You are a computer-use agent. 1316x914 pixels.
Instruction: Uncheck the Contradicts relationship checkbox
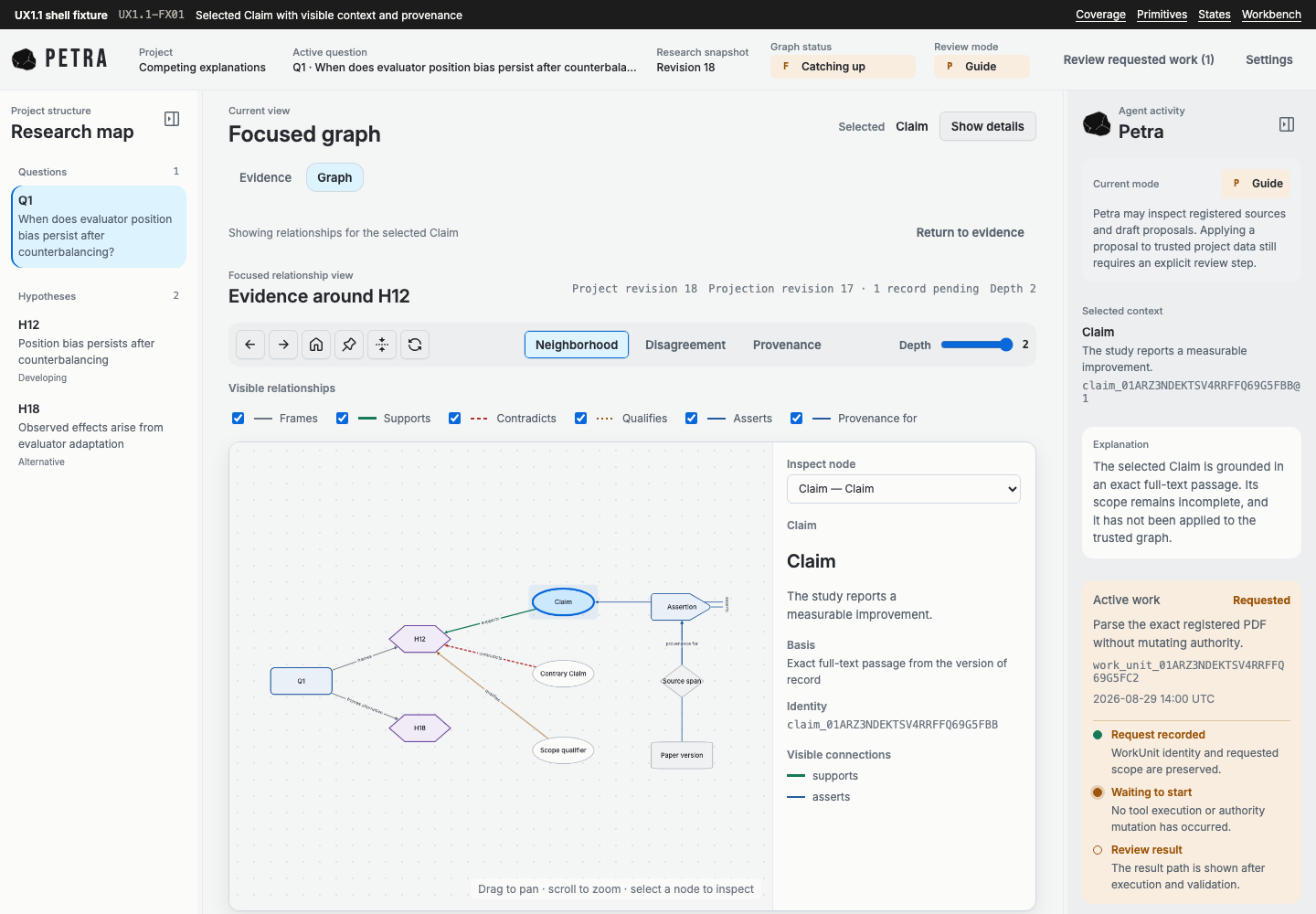coord(455,418)
